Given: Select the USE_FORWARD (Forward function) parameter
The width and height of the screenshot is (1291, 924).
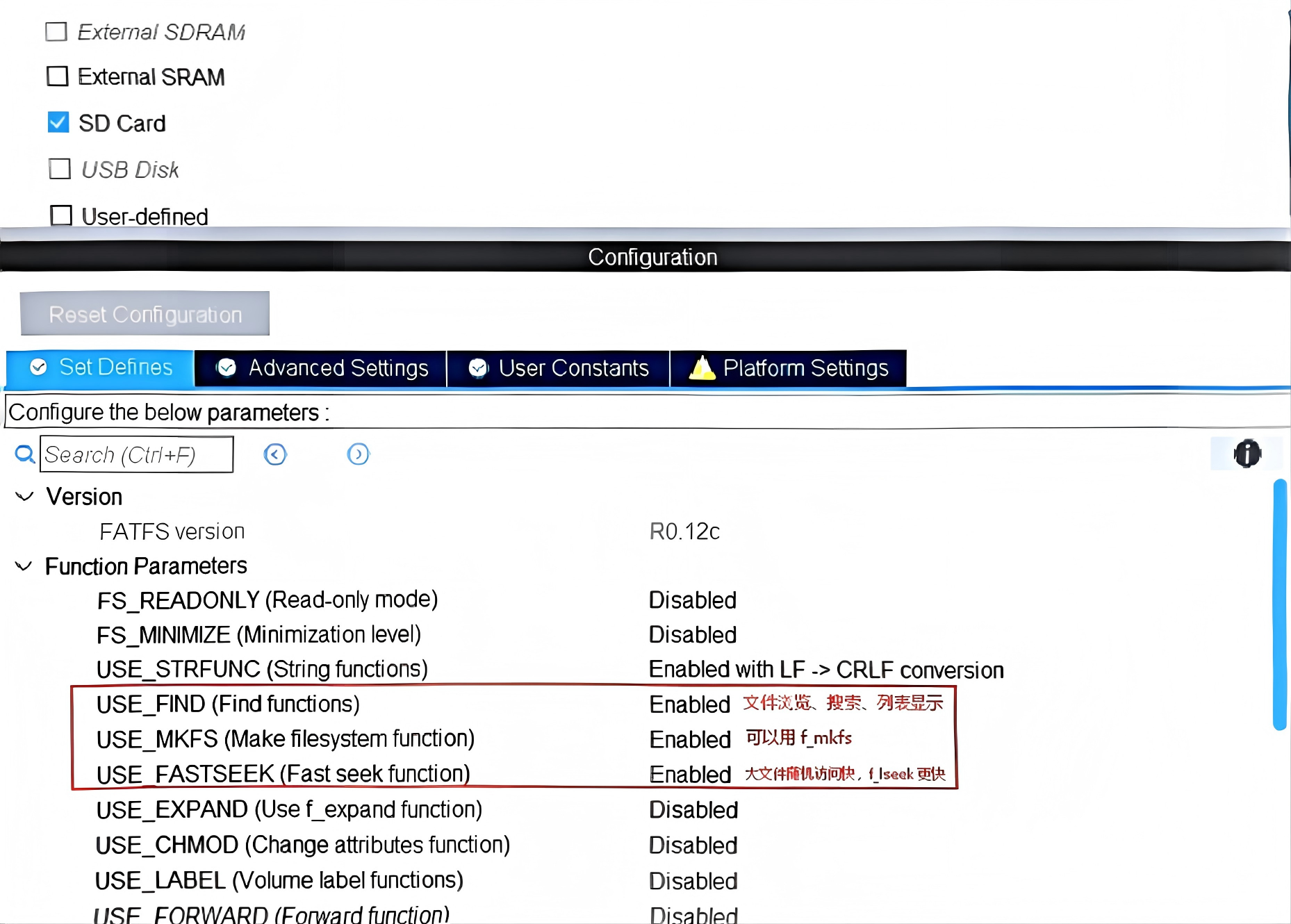Looking at the screenshot, I should (x=272, y=914).
